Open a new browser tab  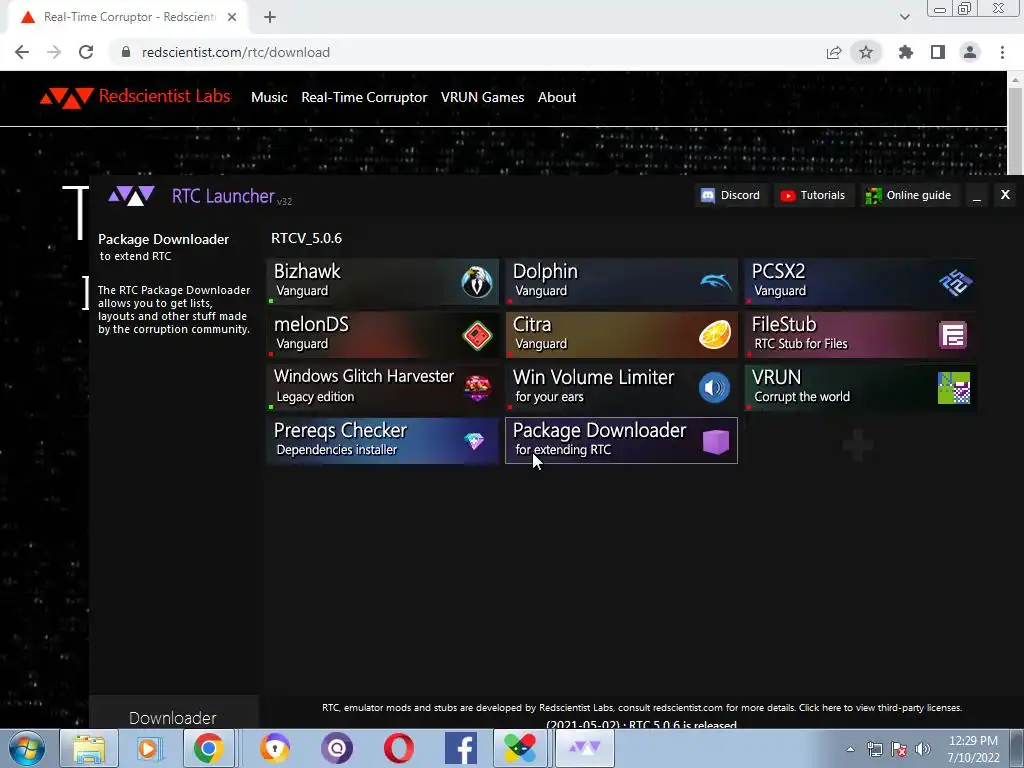tap(270, 18)
